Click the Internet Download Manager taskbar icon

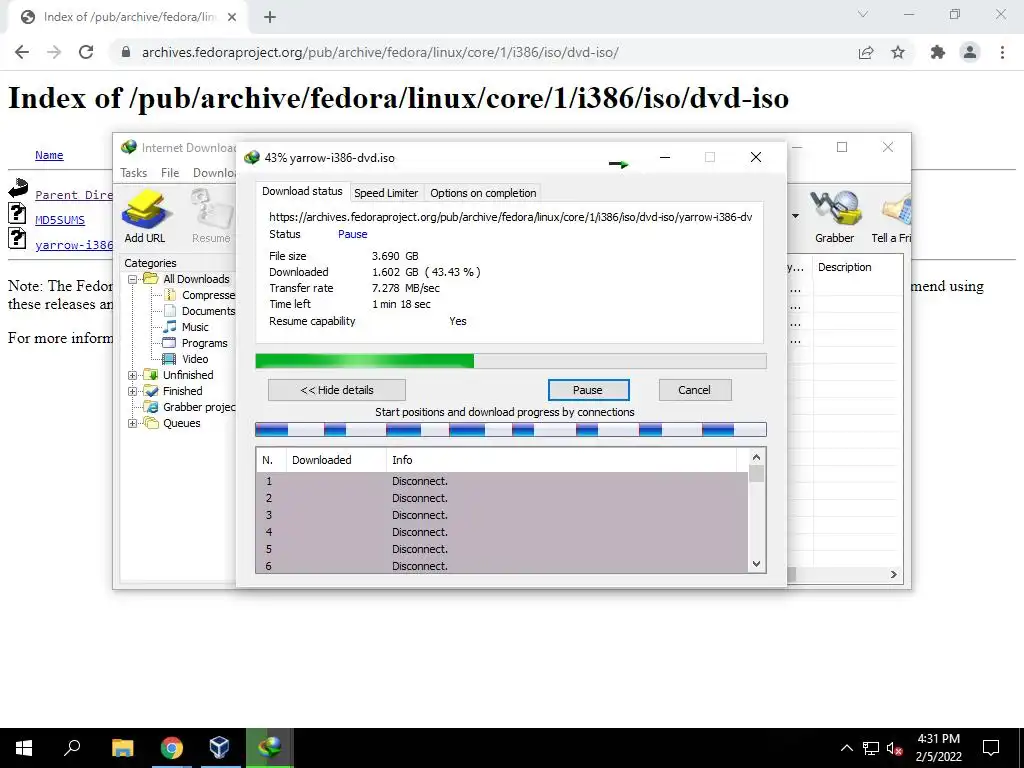tap(269, 748)
